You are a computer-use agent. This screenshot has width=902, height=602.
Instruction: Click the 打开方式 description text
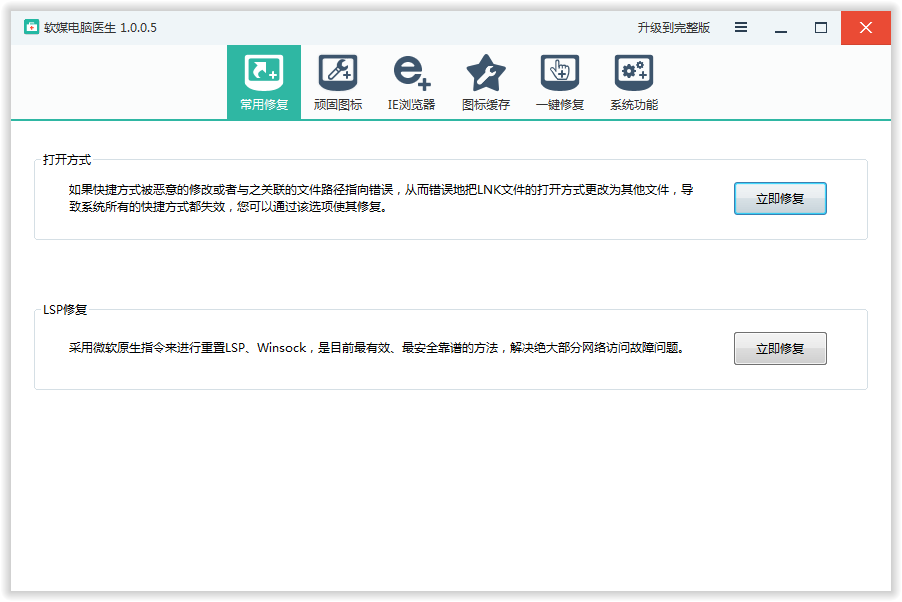[380, 198]
